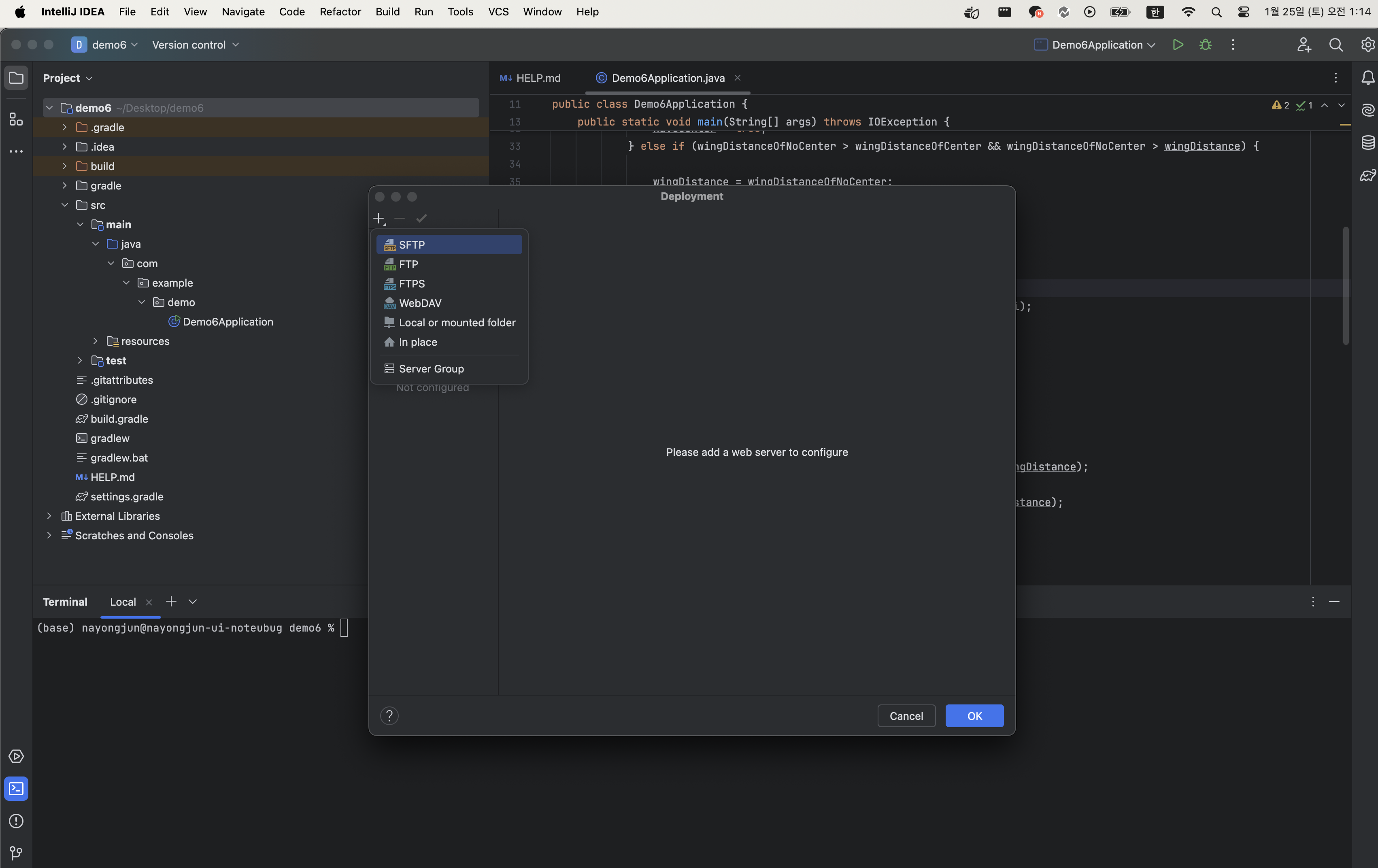Screen dimensions: 1378x868
Task: Open the Problems warning icon in sidebar
Action: [16, 821]
